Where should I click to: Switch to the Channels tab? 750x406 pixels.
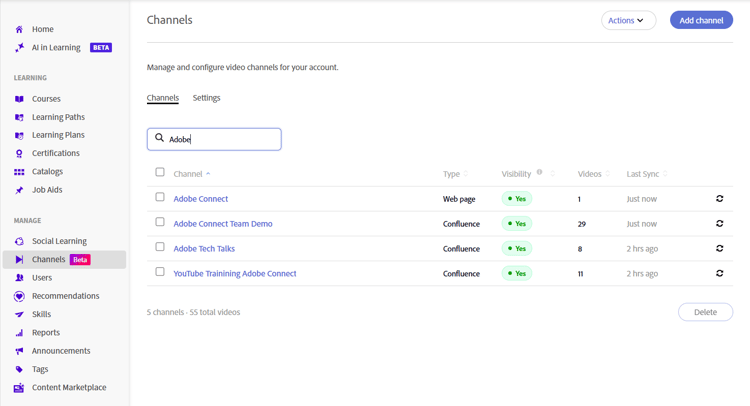click(x=163, y=98)
